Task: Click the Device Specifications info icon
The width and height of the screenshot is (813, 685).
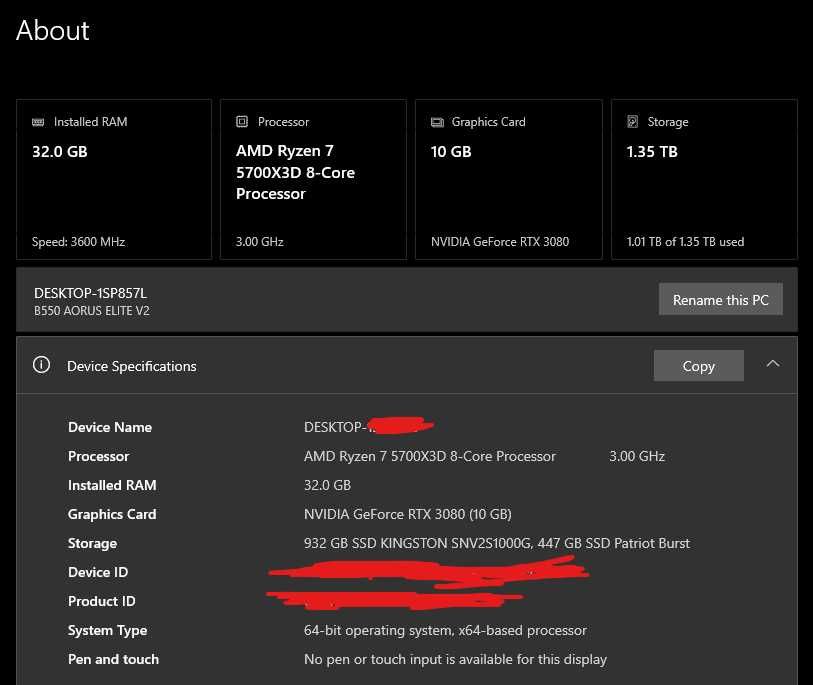Action: coord(41,365)
